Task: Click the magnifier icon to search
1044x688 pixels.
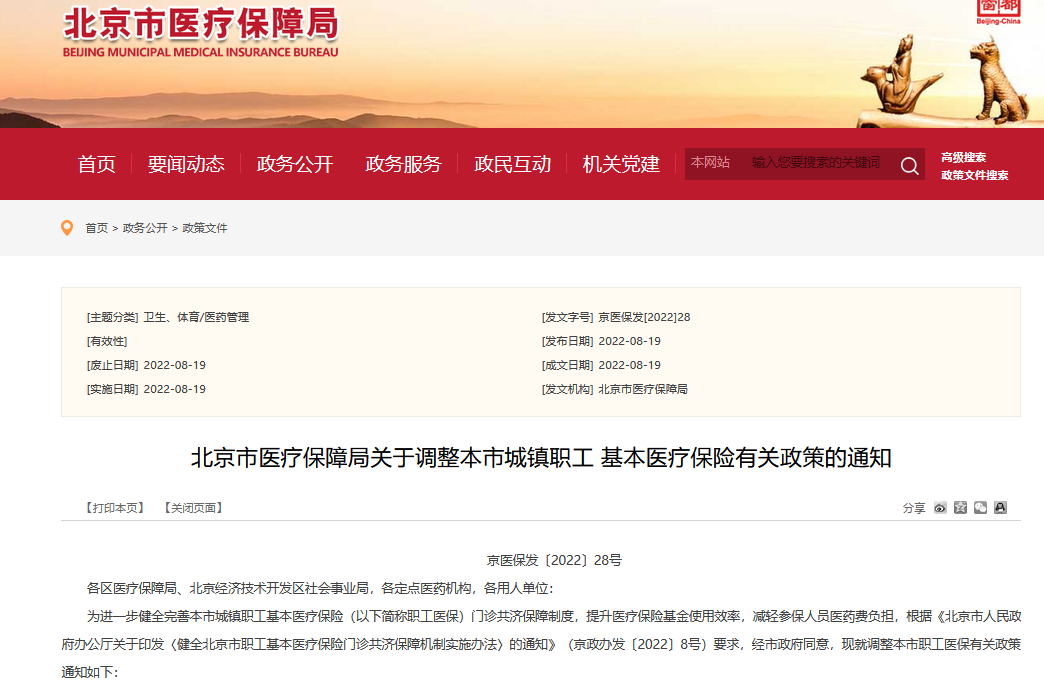Action: pos(908,165)
